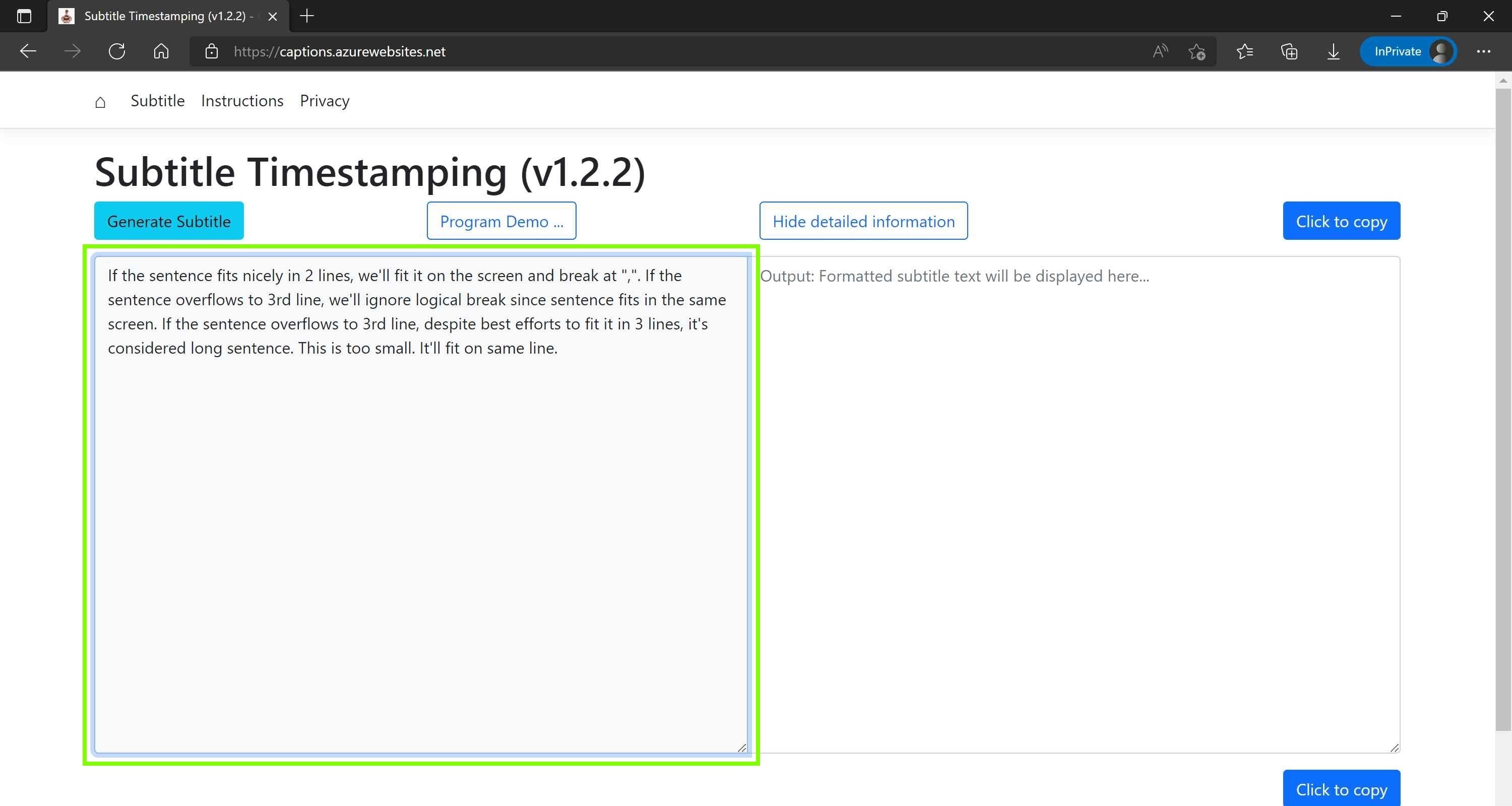Click the bottom Click to copy button
The image size is (1512, 806).
tap(1341, 788)
